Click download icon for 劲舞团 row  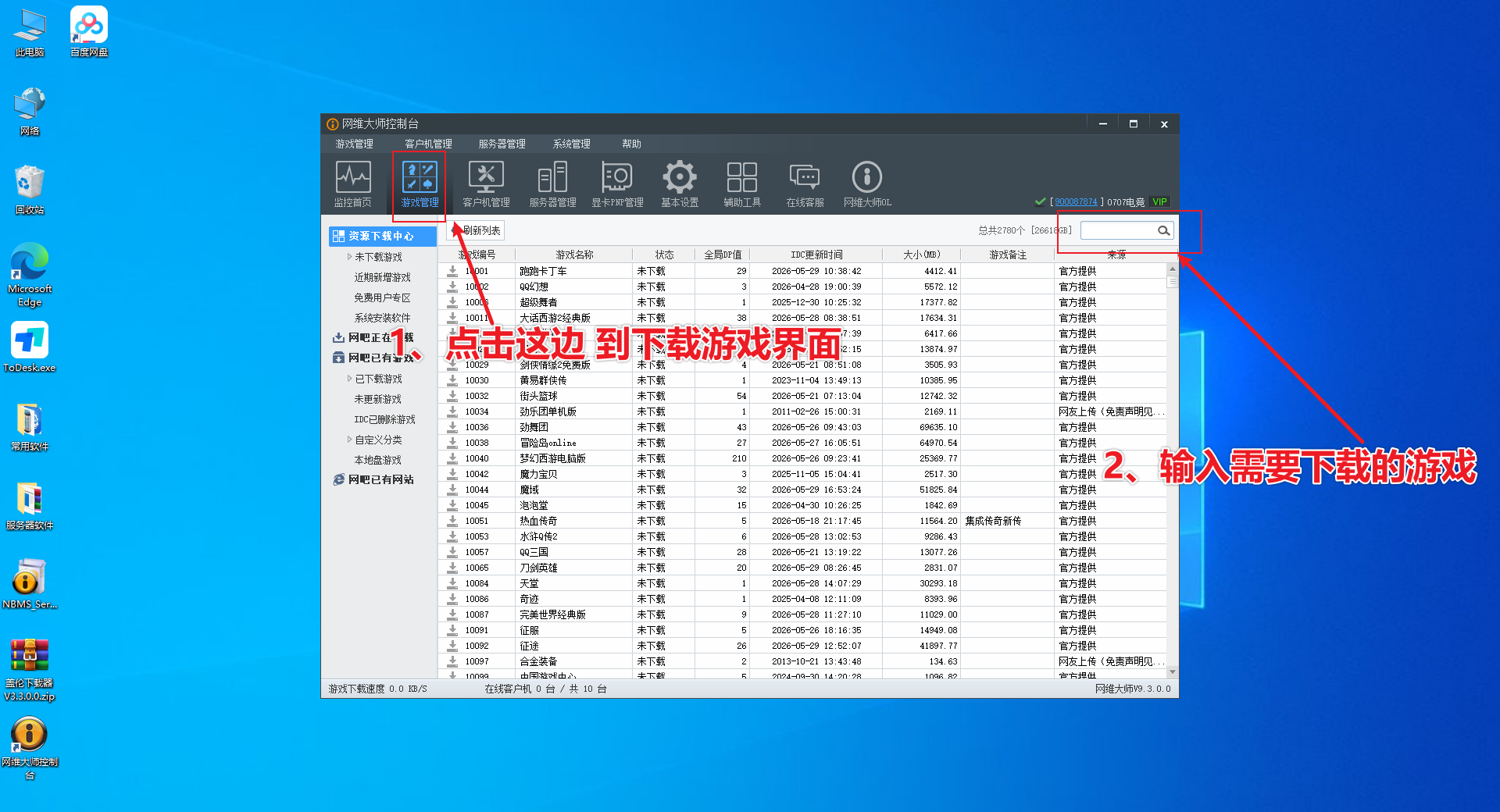[452, 427]
